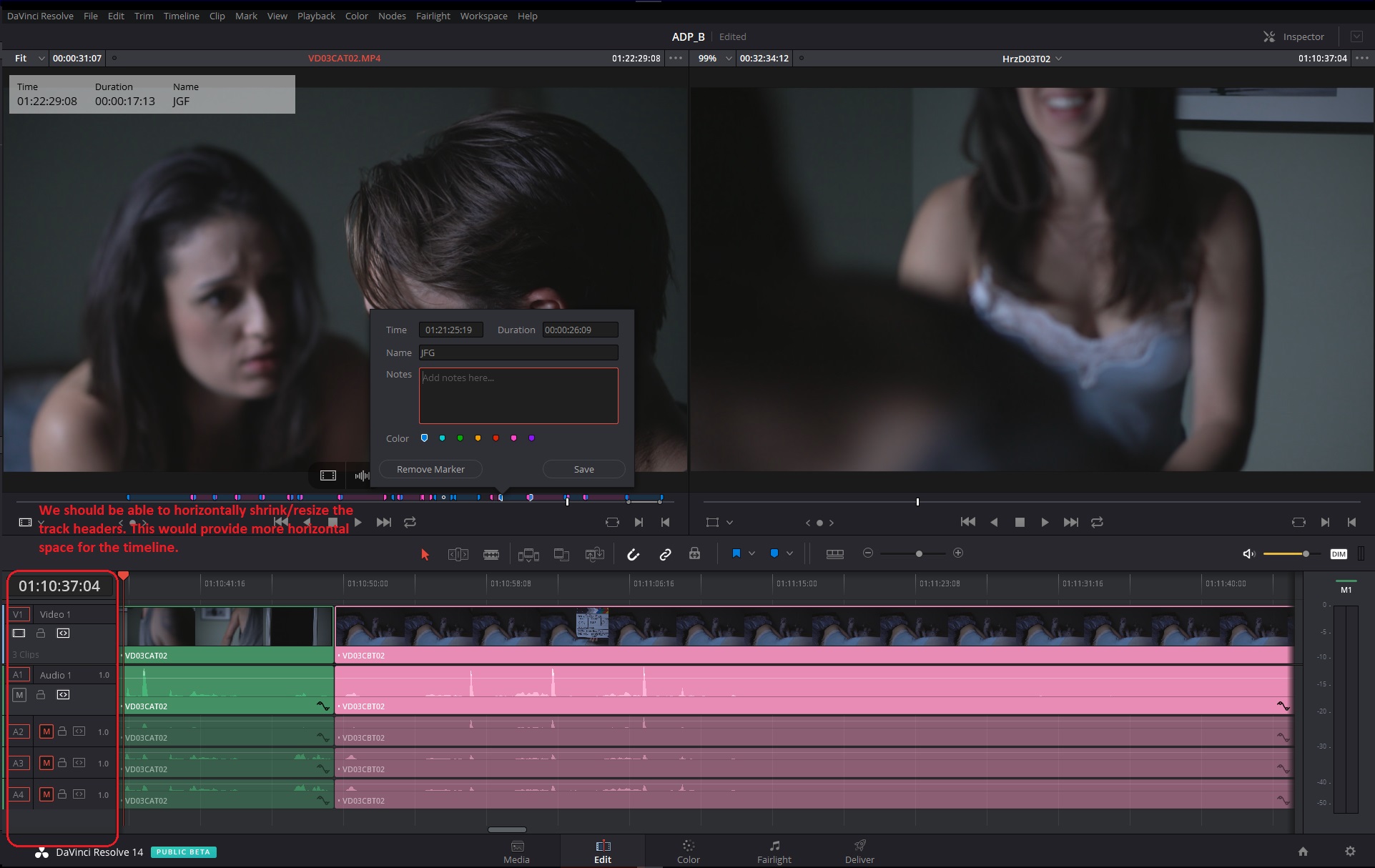Toggle auto track selector on Video 1
The height and width of the screenshot is (868, 1375).
pyautogui.click(x=64, y=633)
